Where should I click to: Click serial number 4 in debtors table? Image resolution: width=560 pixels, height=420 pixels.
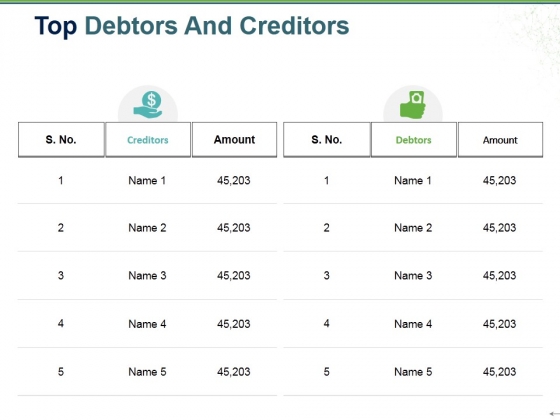tap(326, 324)
